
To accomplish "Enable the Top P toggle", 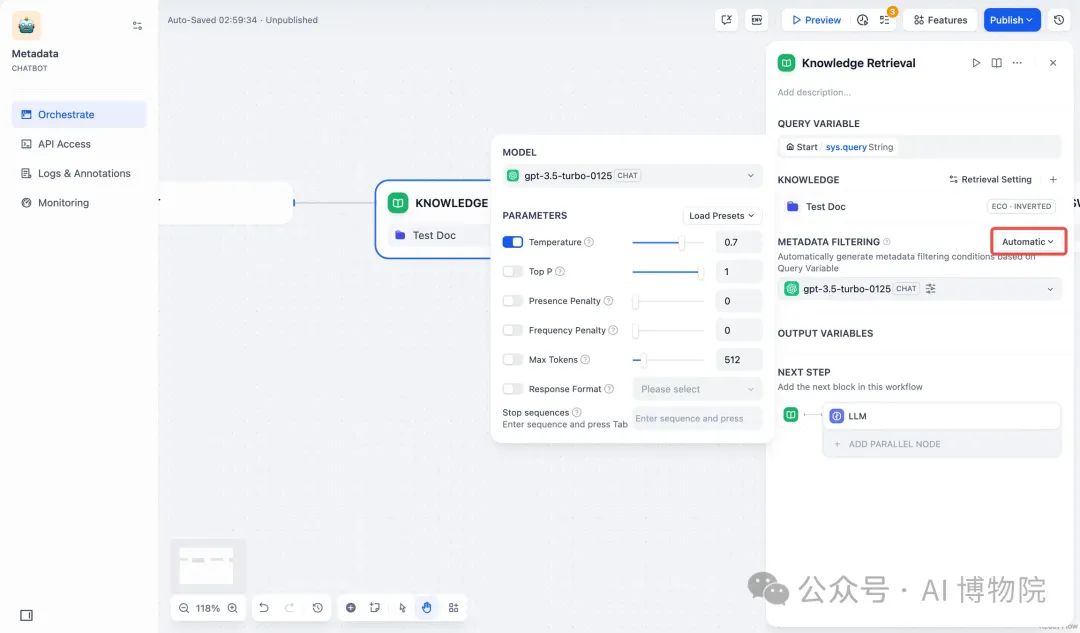I will pyautogui.click(x=512, y=271).
